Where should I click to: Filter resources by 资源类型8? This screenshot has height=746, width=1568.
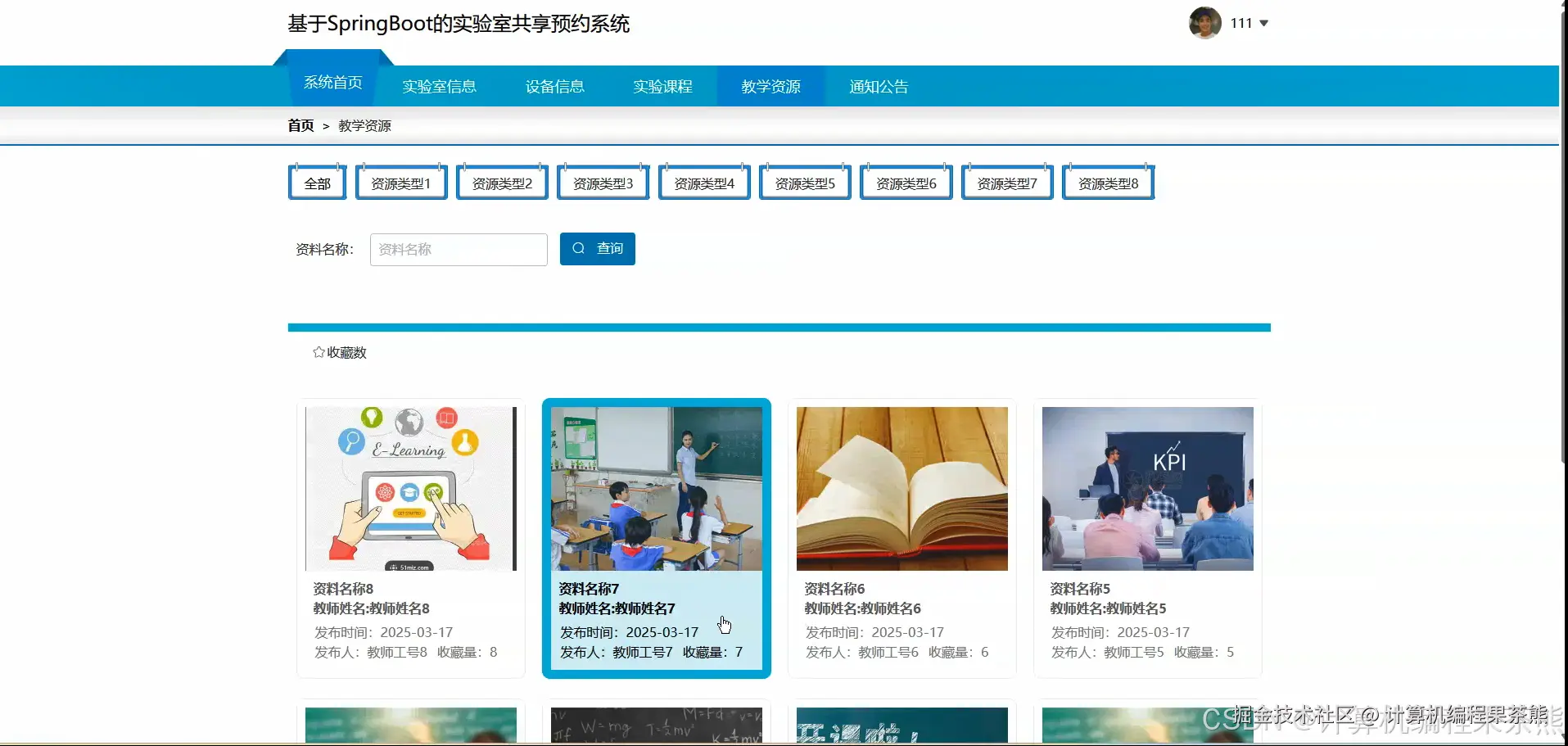tap(1107, 182)
